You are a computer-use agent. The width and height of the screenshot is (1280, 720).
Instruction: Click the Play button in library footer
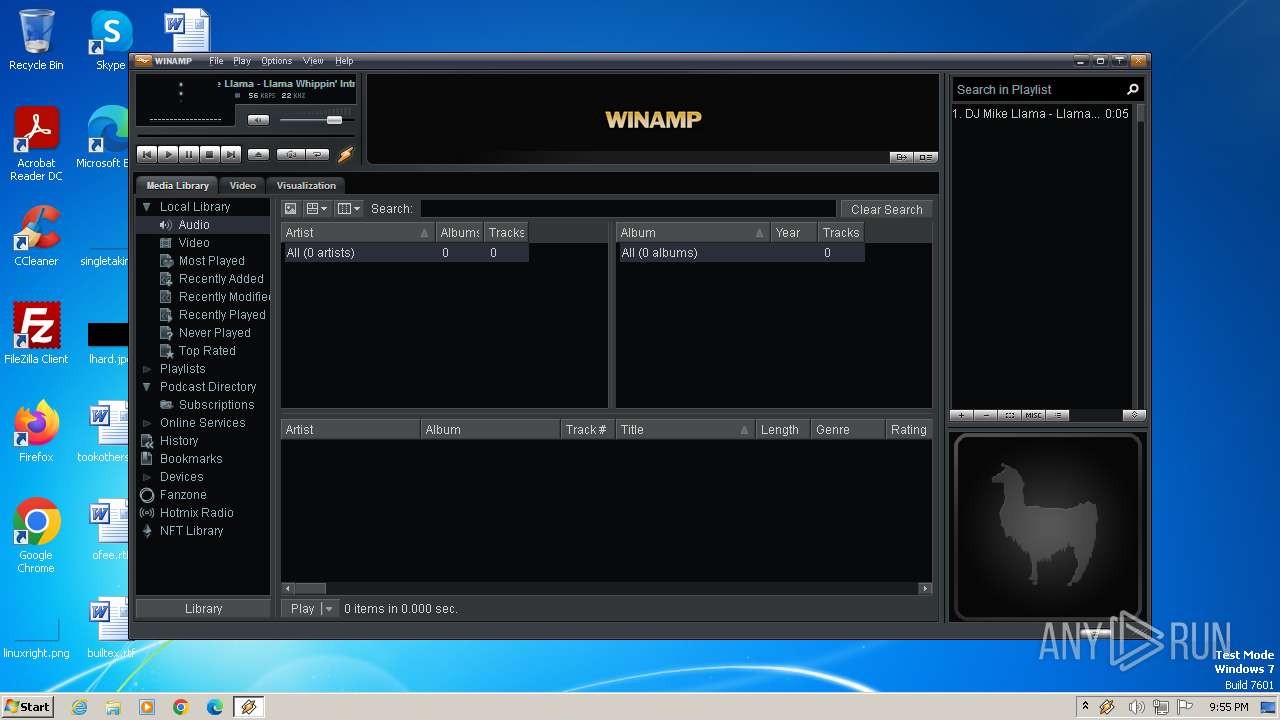pos(302,608)
